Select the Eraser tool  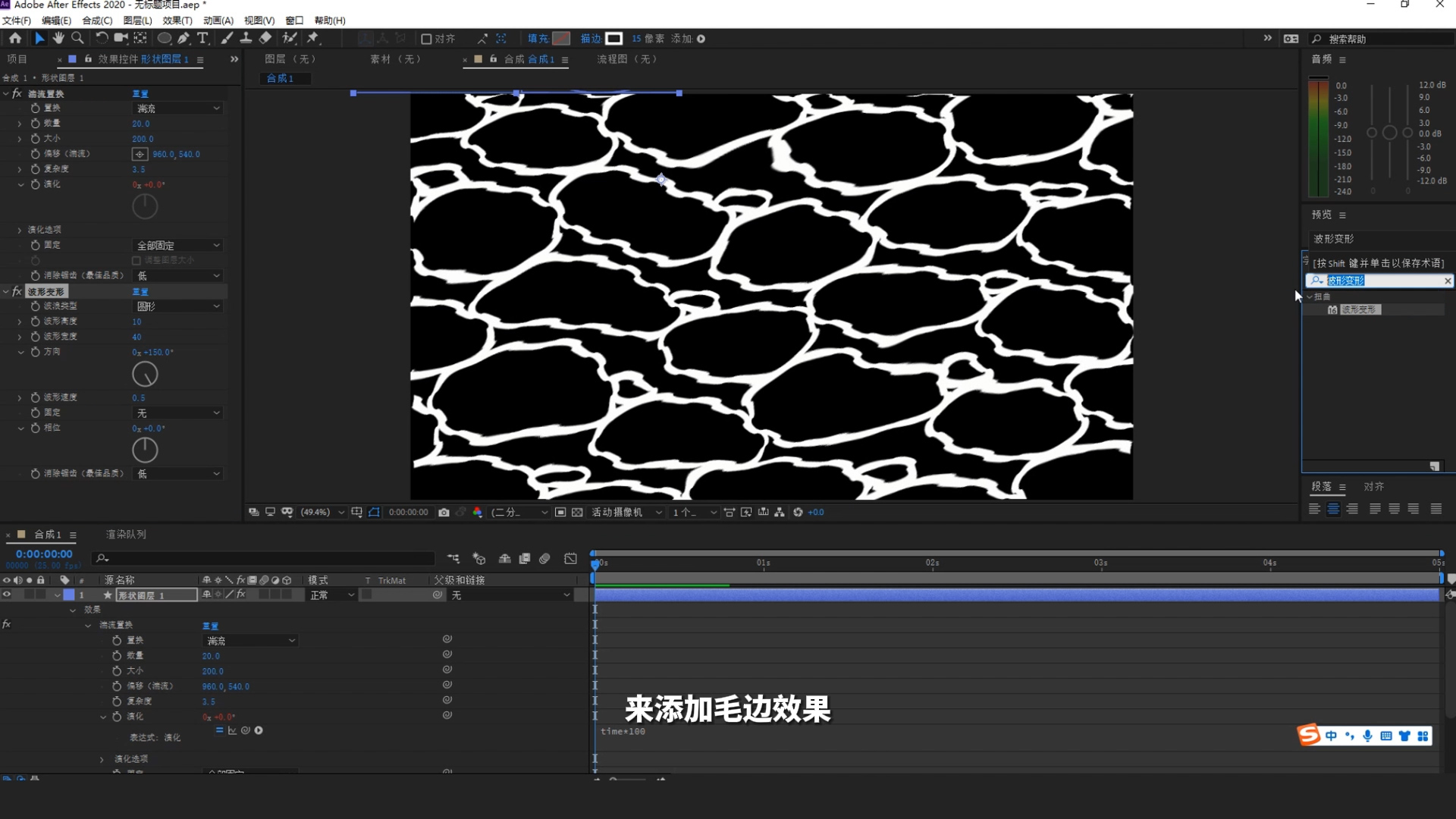[x=265, y=38]
